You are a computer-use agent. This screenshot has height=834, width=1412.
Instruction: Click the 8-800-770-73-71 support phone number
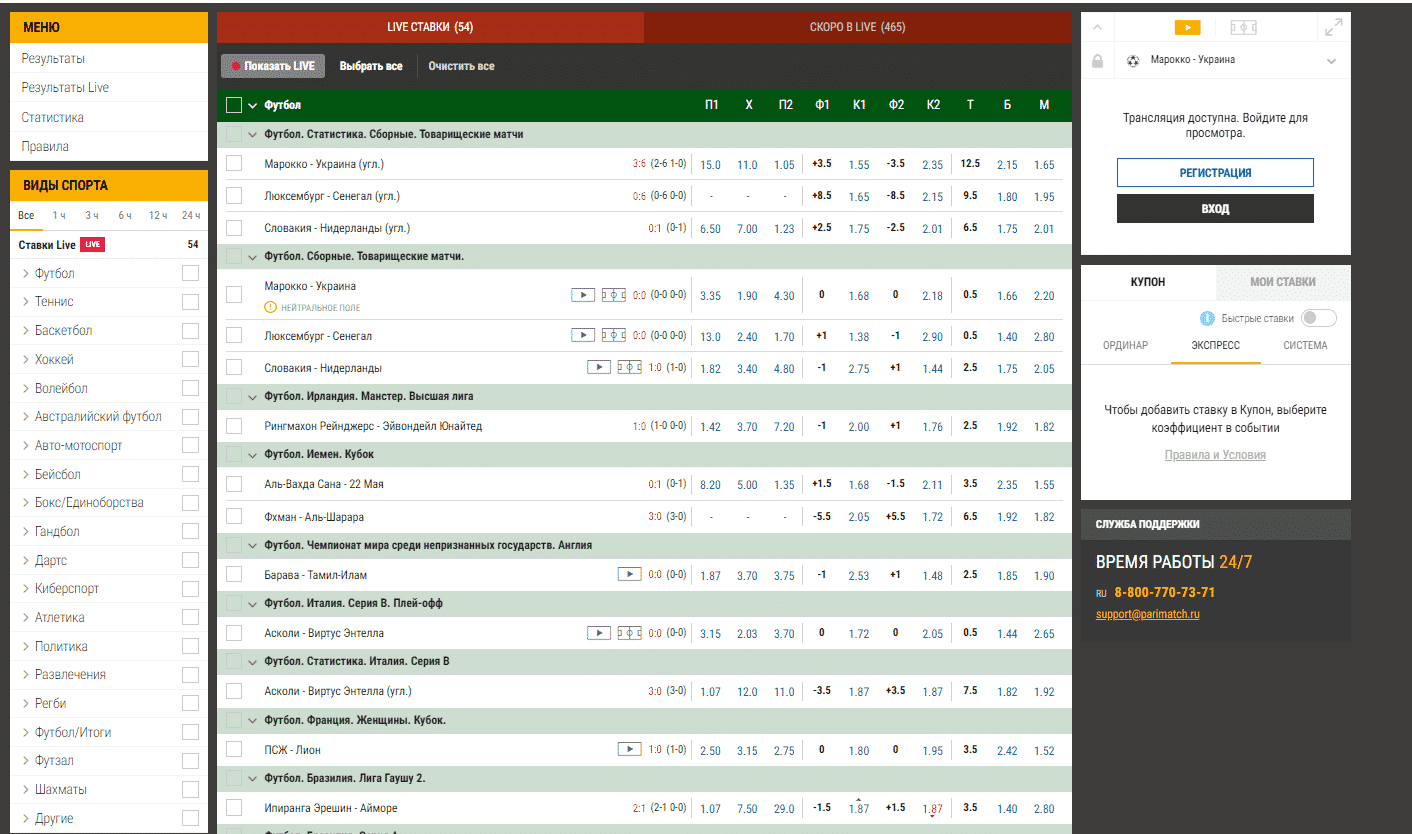click(1165, 592)
